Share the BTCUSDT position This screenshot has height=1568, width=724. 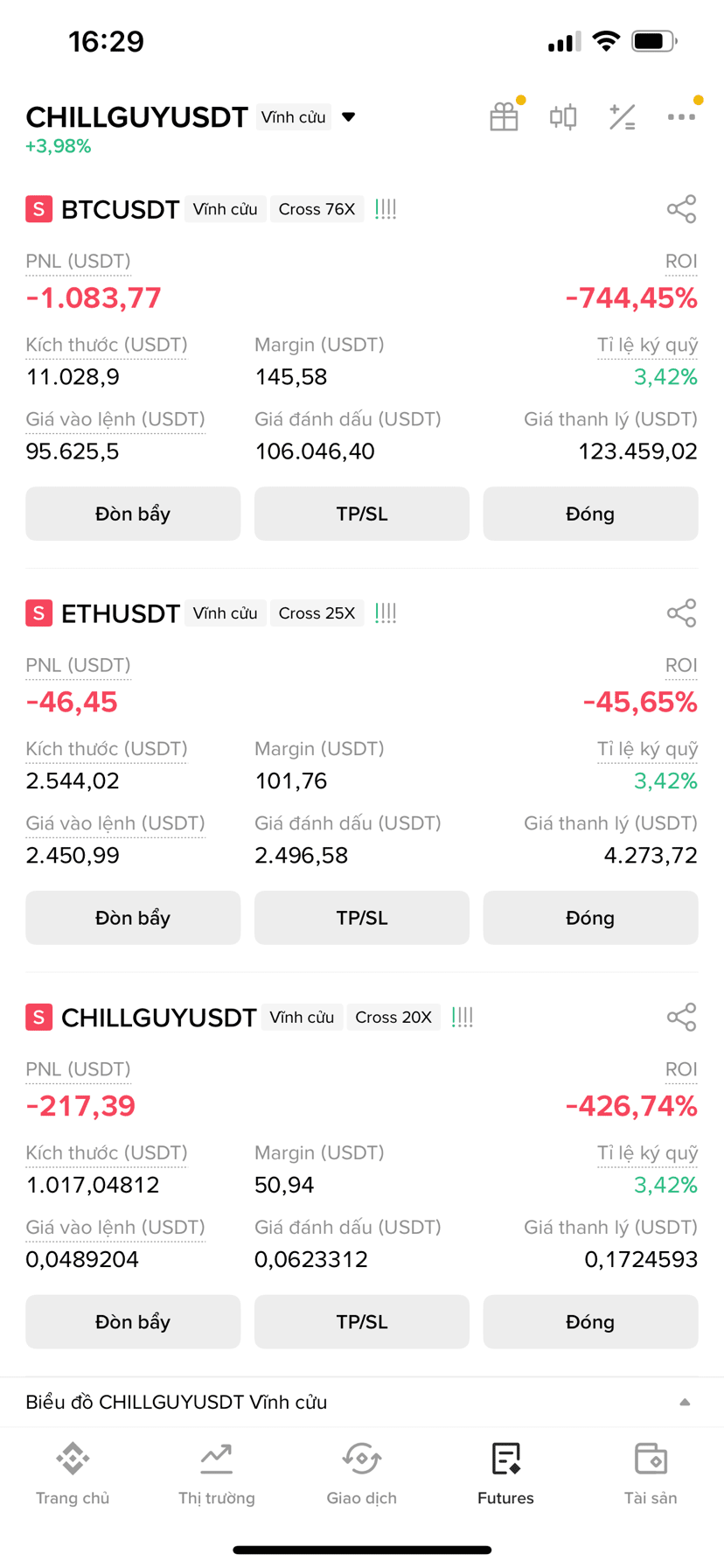coord(681,209)
